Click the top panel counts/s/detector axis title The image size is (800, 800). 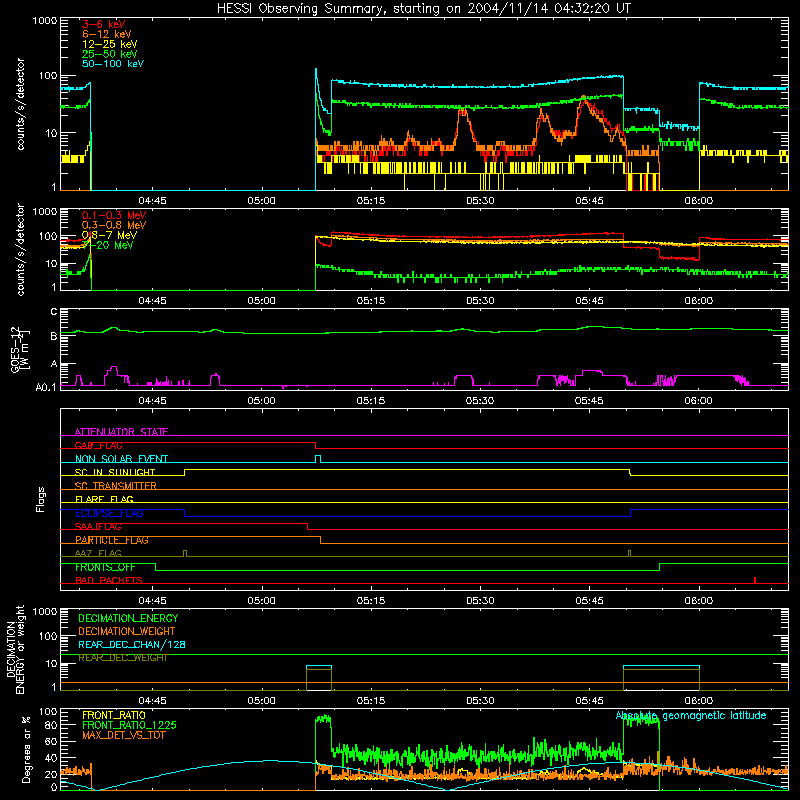(x=20, y=104)
